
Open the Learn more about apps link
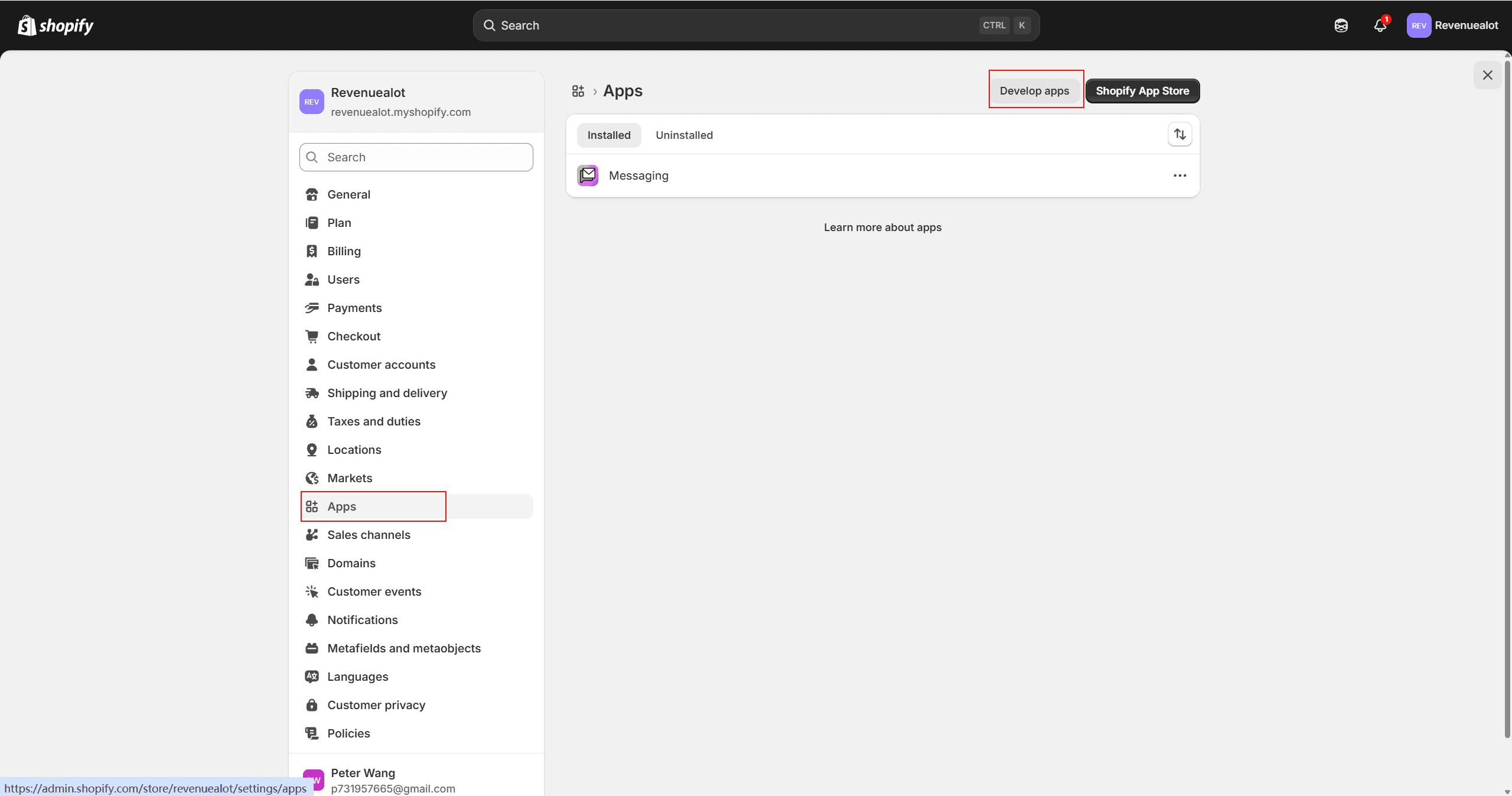[x=882, y=227]
